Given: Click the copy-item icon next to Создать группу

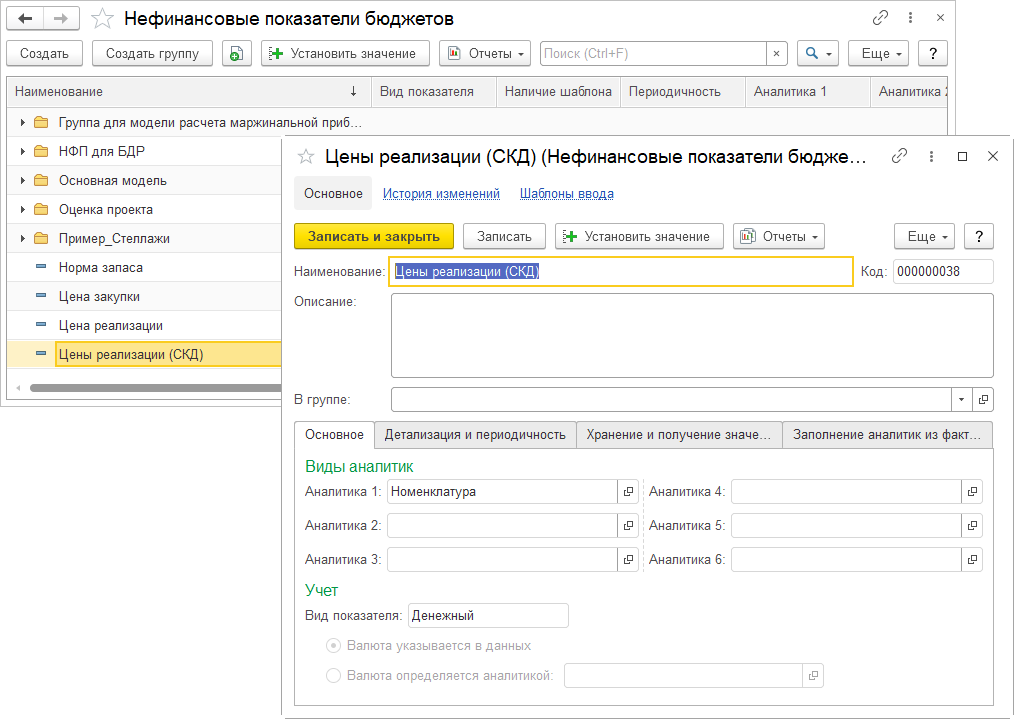Looking at the screenshot, I should pyautogui.click(x=236, y=54).
